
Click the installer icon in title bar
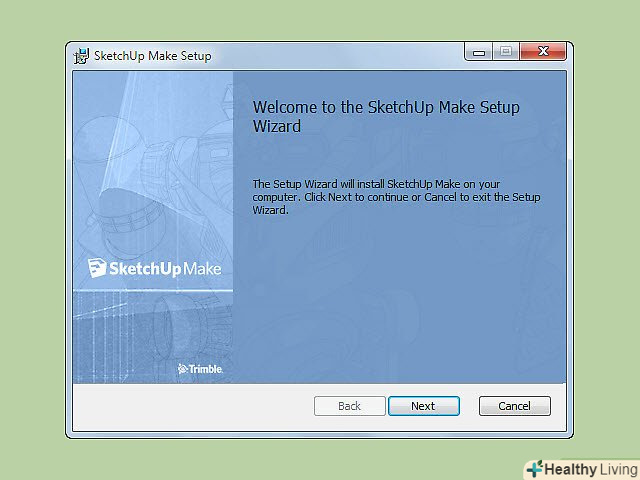coord(81,56)
